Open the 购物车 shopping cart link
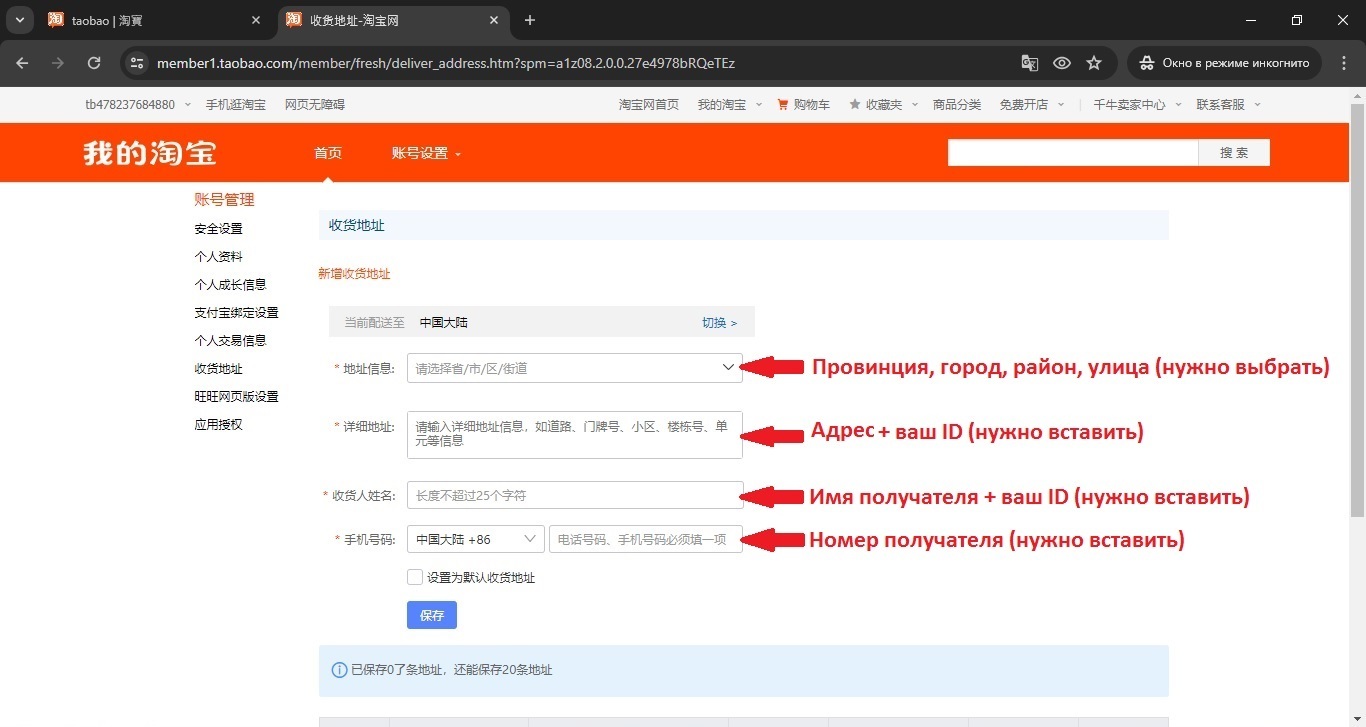Screen dimensions: 1366x727 [x=803, y=104]
